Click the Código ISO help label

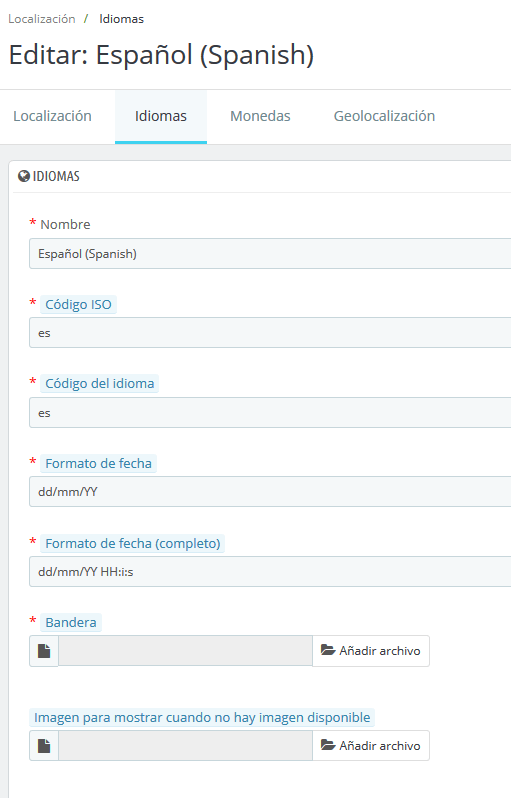click(x=78, y=304)
